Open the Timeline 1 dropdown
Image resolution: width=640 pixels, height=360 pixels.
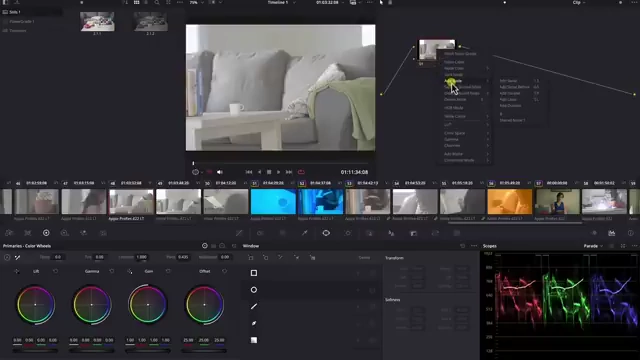tap(281, 2)
